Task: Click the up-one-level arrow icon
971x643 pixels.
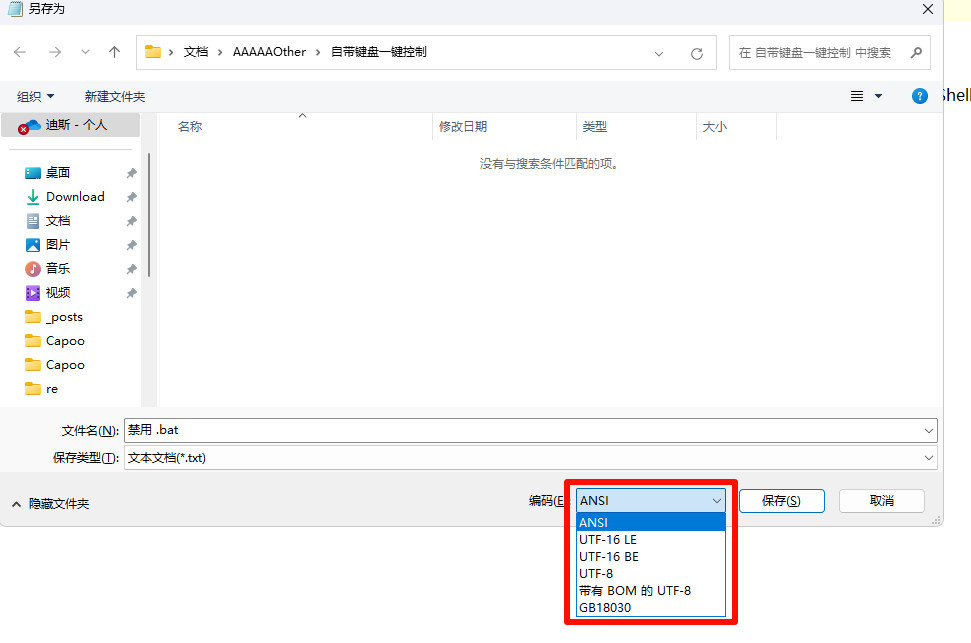Action: [x=115, y=52]
